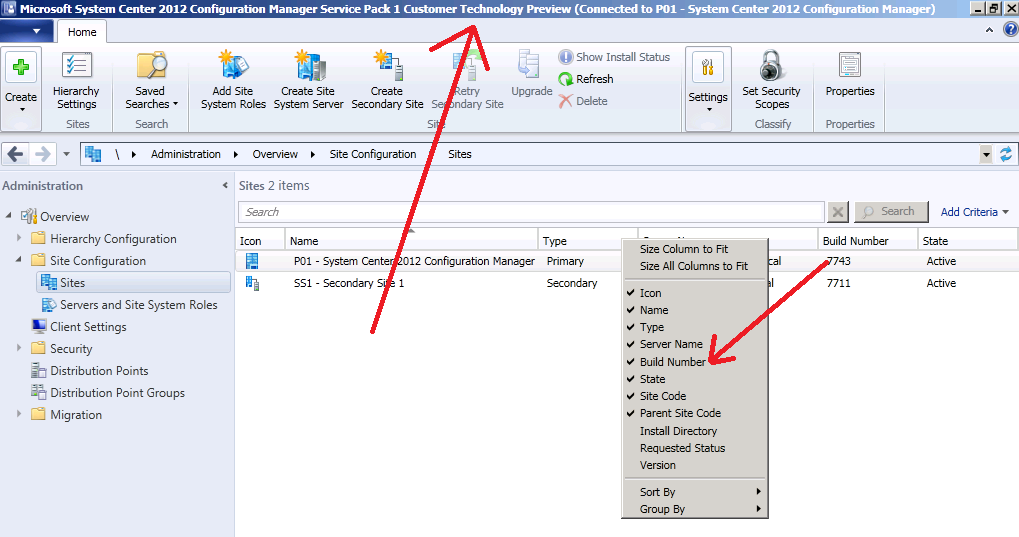Click Site Configuration in breadcrumb
1019x537 pixels.
(x=373, y=154)
